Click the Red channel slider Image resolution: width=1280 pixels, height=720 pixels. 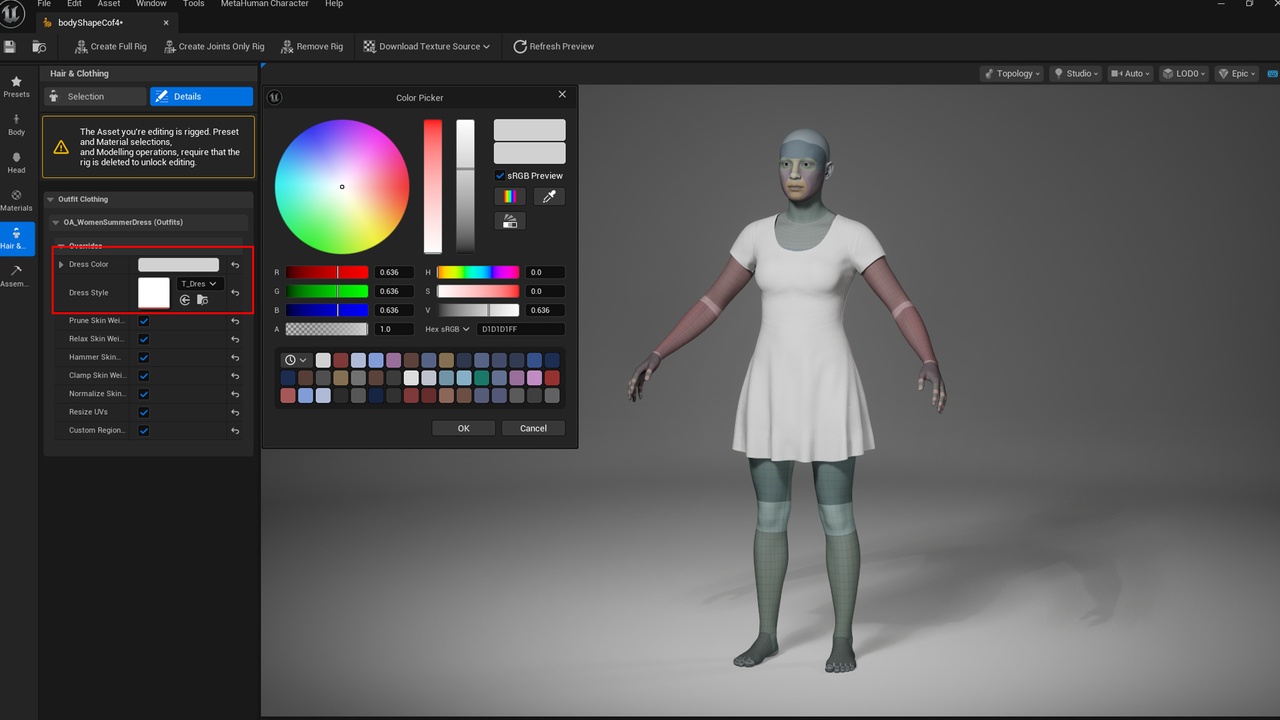point(327,272)
